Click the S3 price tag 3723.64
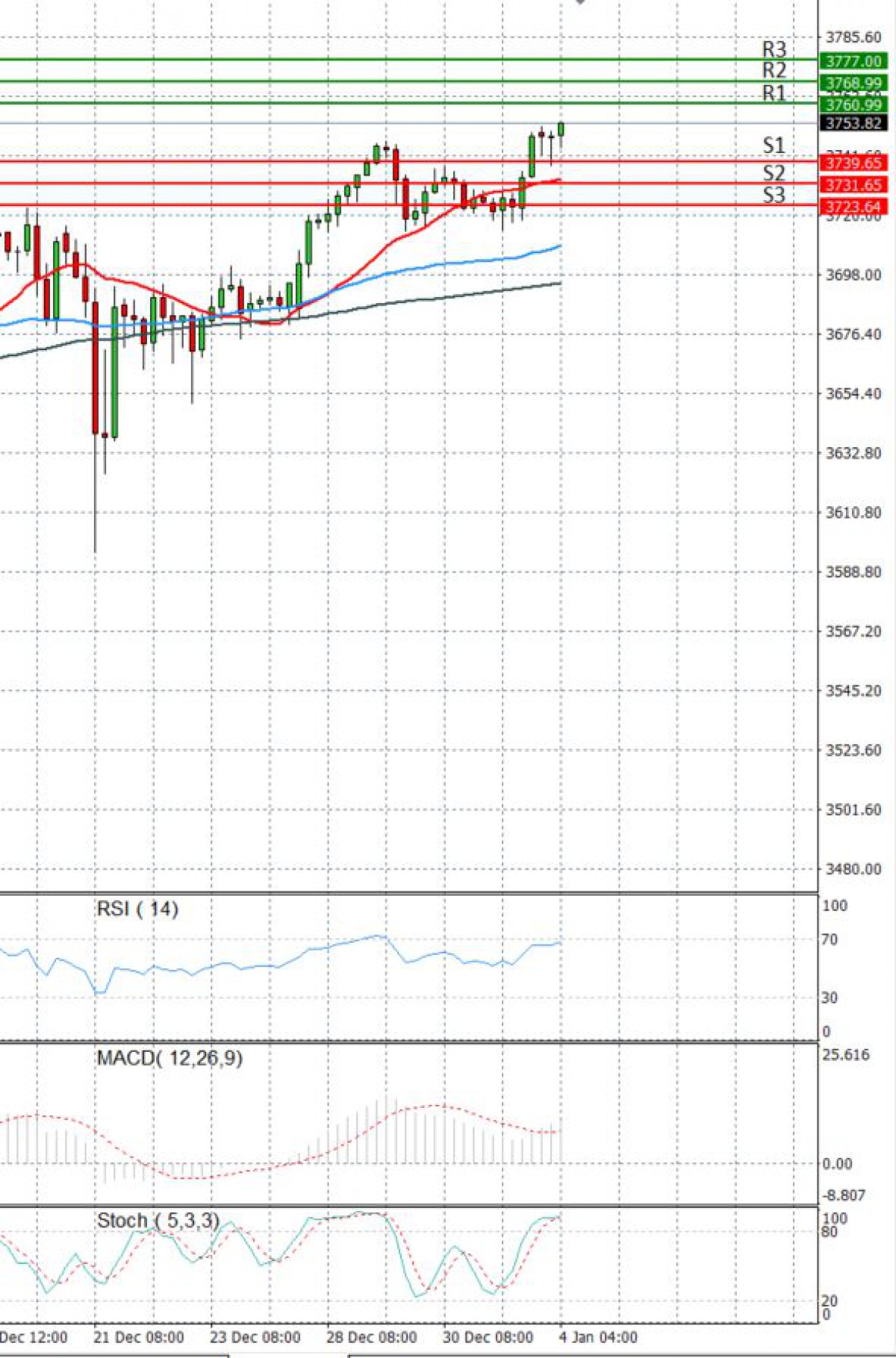Image resolution: width=896 pixels, height=1358 pixels. click(853, 206)
